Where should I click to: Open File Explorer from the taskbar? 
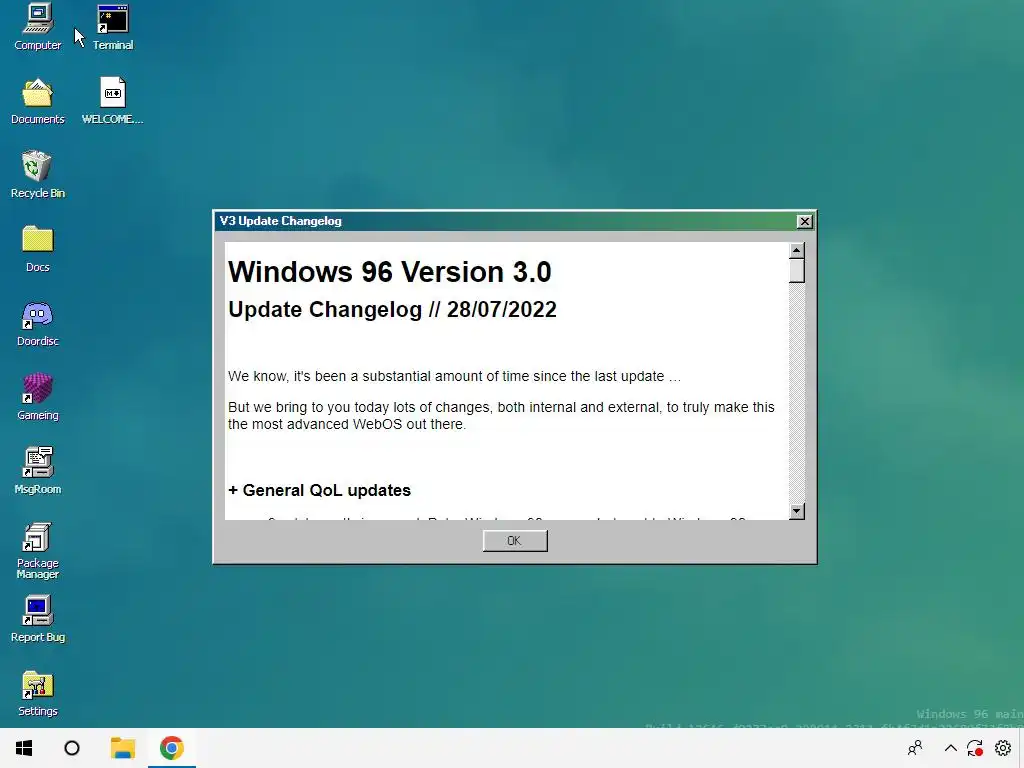(122, 748)
